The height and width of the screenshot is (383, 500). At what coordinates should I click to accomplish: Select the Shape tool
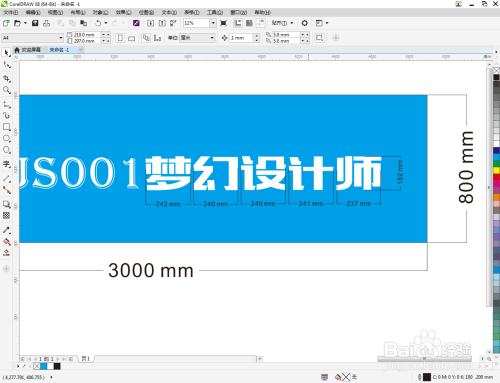(x=6, y=65)
